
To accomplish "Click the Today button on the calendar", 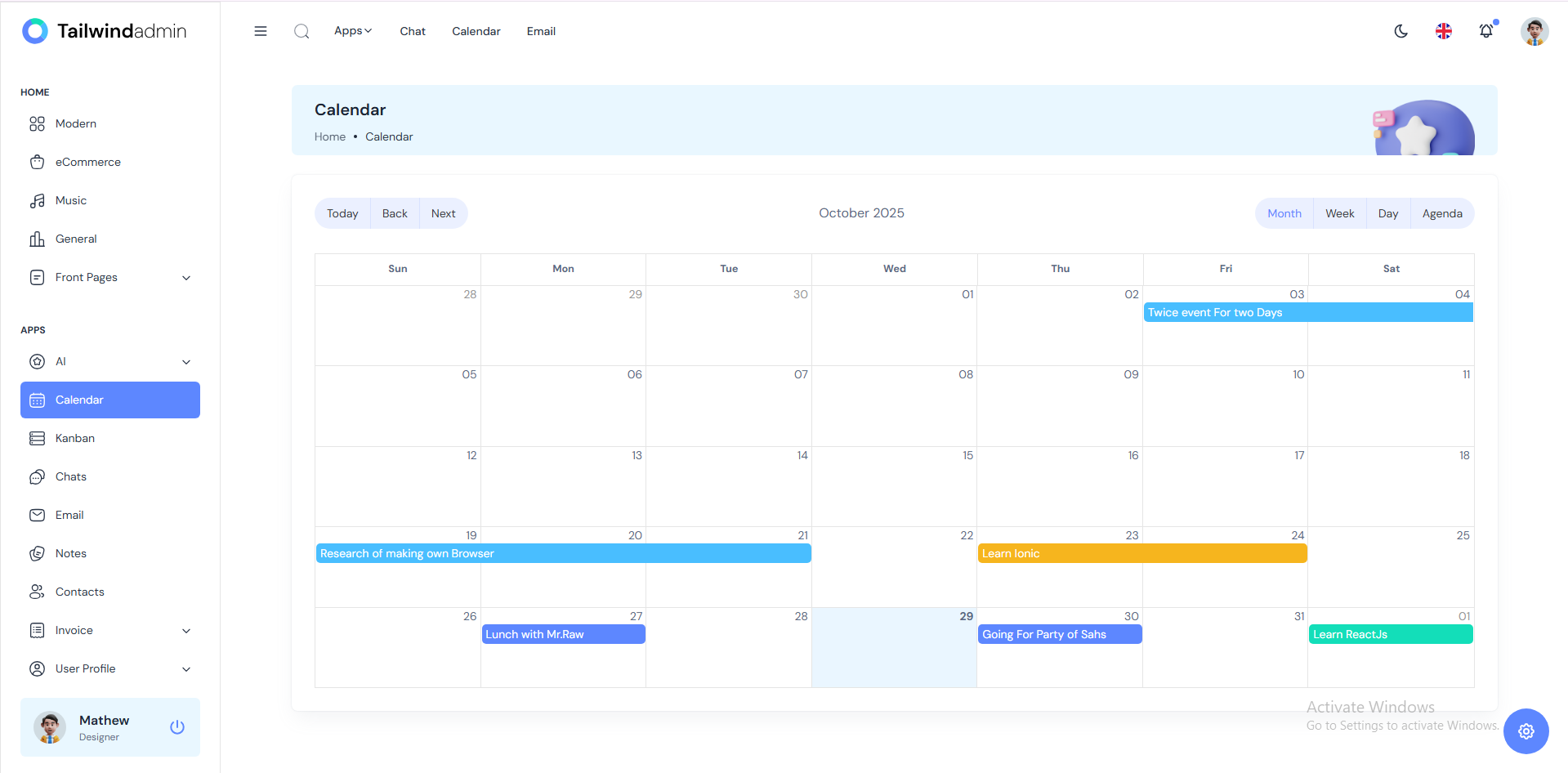I will tap(342, 213).
